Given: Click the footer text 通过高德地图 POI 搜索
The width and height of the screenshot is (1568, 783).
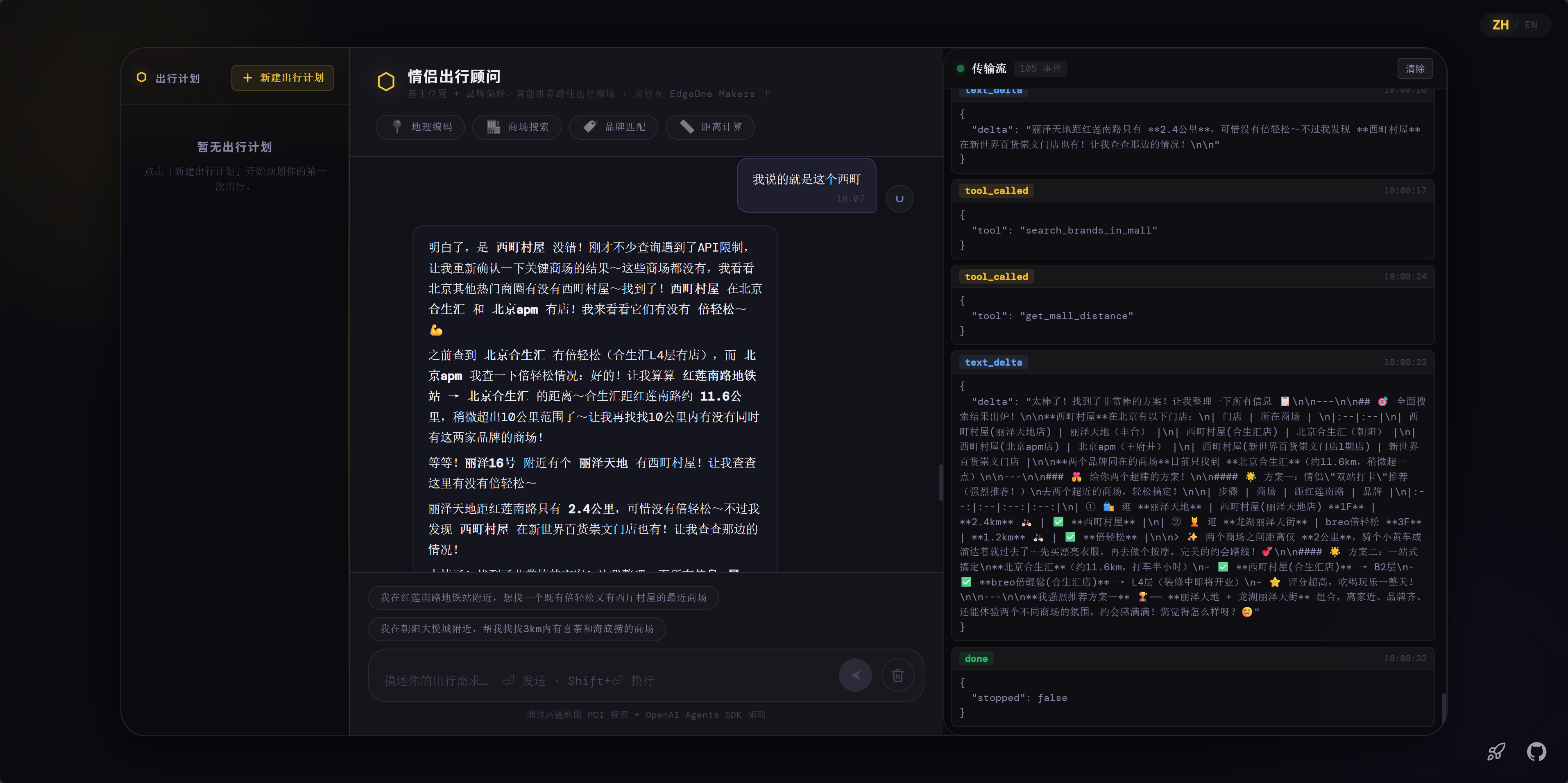Looking at the screenshot, I should (x=577, y=715).
